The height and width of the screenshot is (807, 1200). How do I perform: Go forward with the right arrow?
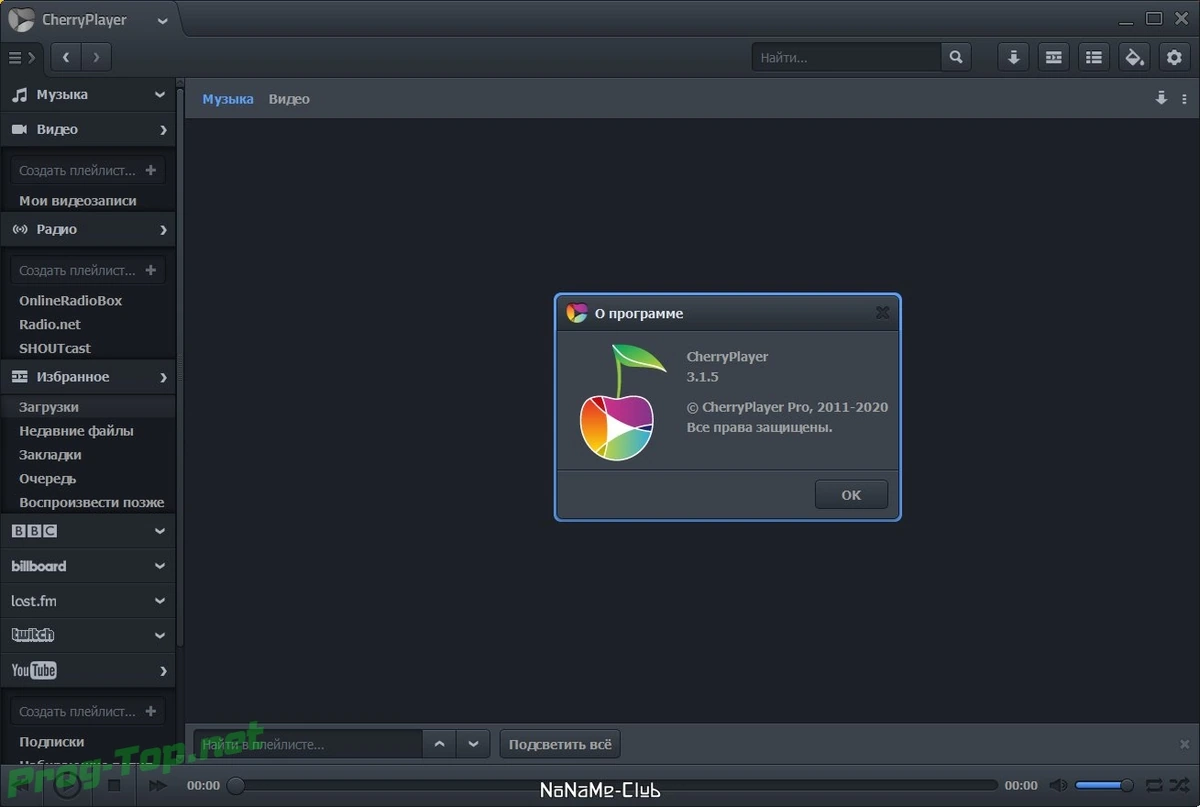[96, 57]
